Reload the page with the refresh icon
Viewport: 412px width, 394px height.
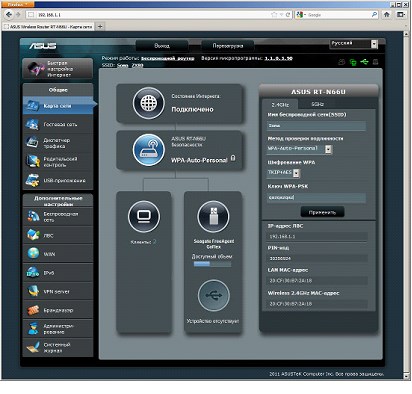tap(288, 15)
